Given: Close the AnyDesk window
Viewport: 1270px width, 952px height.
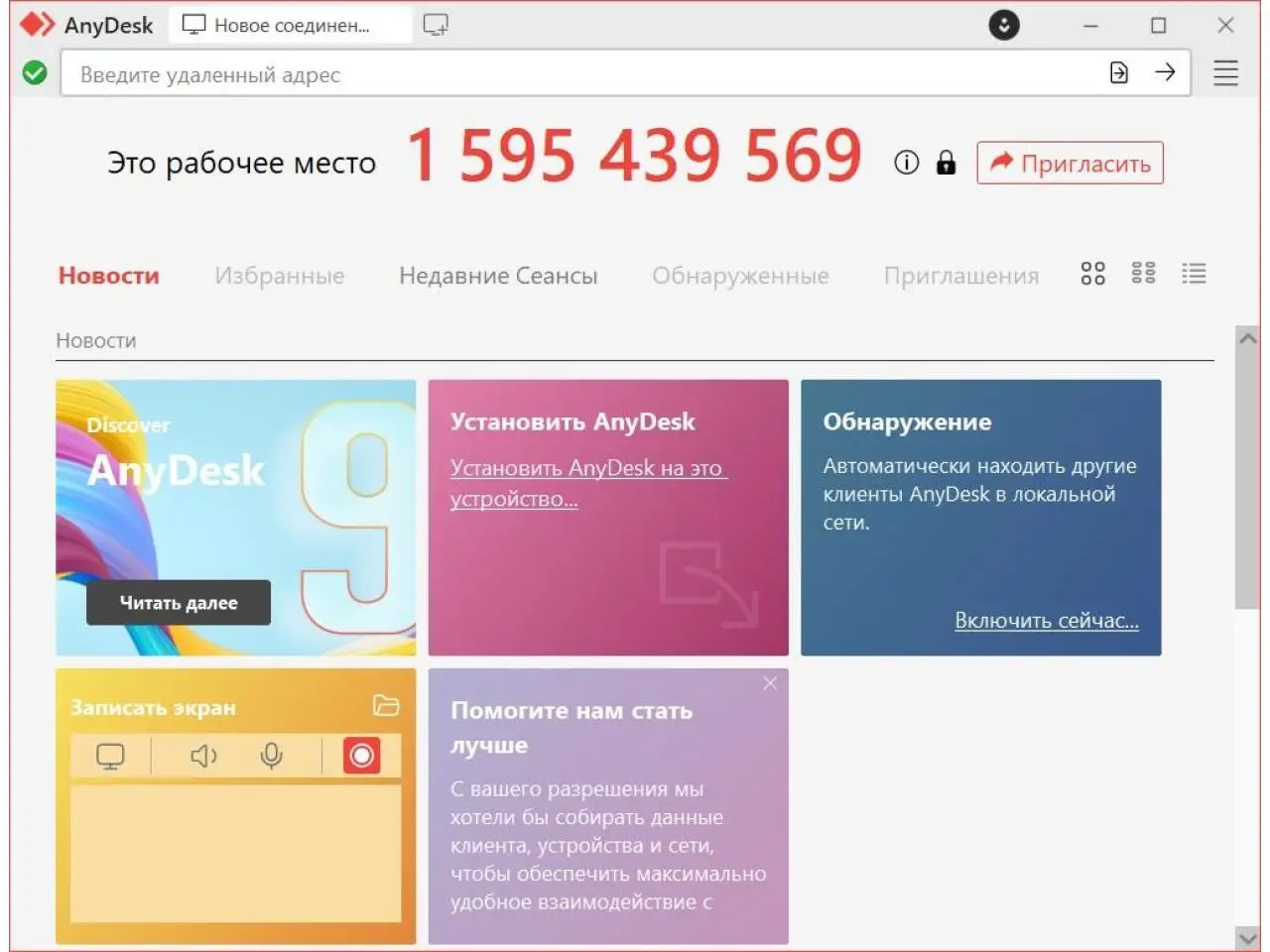Looking at the screenshot, I should click(x=1225, y=25).
